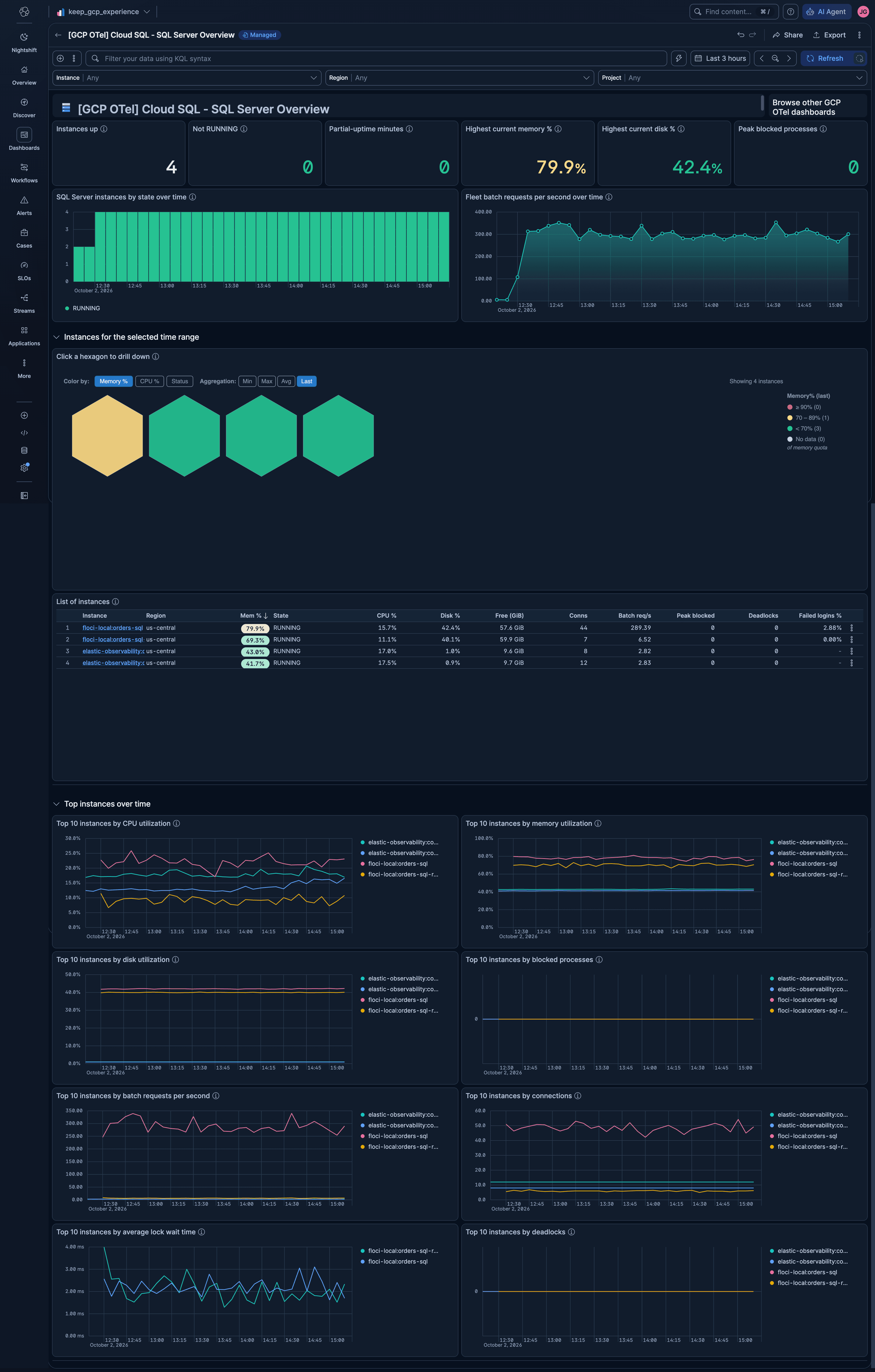Open Nightshift from the sidebar
Viewport: 875px width, 1372px height.
tap(24, 43)
